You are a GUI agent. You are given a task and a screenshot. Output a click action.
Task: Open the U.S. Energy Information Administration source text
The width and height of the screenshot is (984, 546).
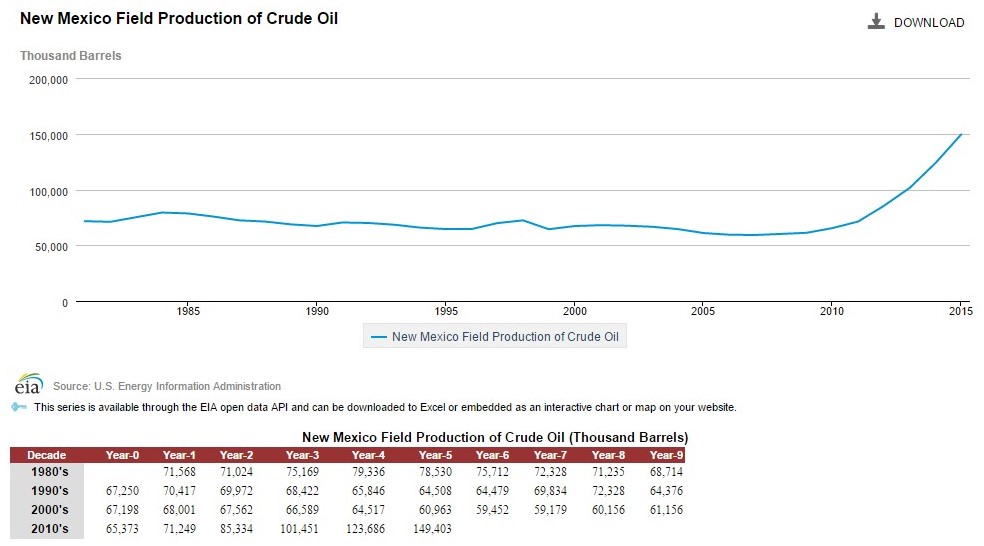(x=167, y=386)
